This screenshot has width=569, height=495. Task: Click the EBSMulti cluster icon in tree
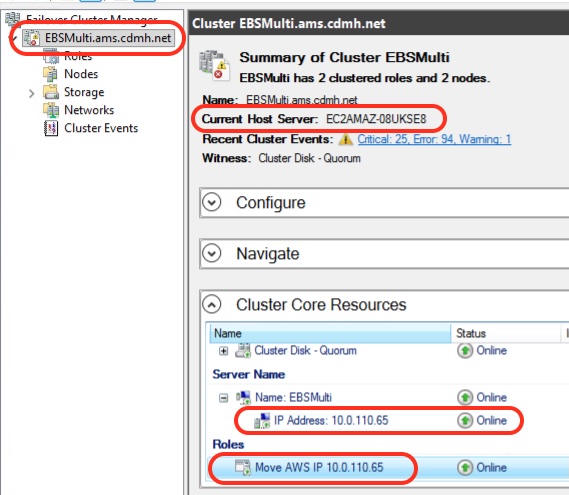(x=32, y=38)
